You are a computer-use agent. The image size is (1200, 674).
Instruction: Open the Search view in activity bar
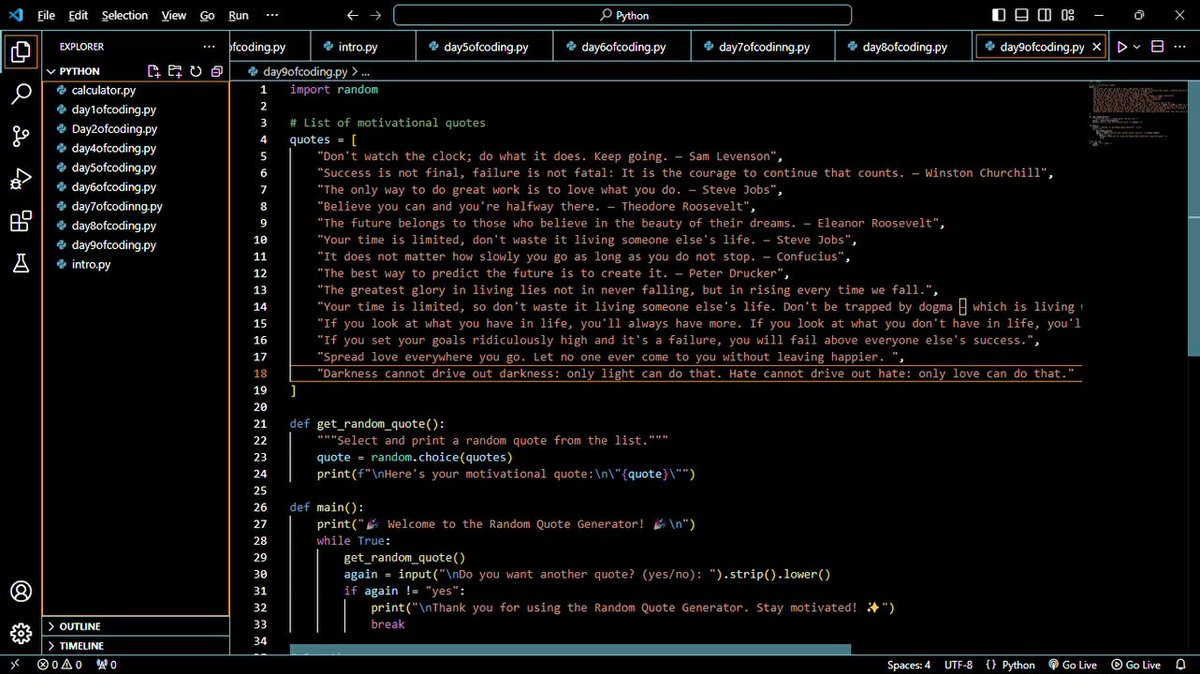point(21,95)
